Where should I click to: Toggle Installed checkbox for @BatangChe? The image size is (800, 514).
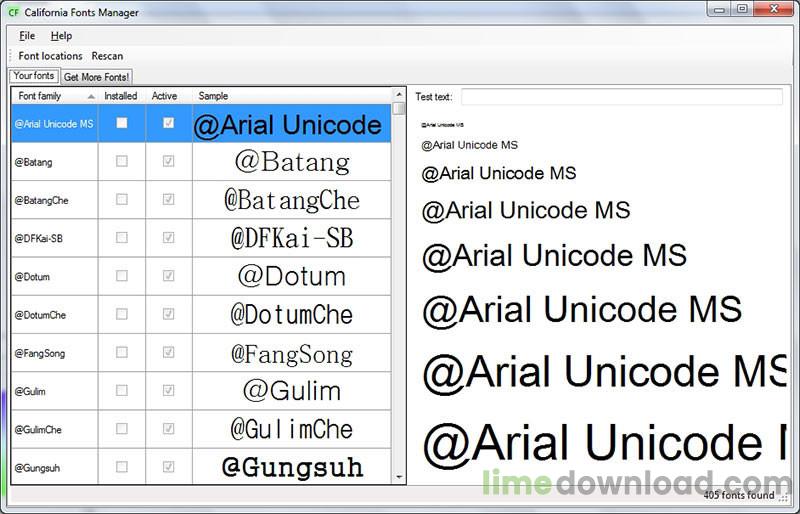coord(121,200)
